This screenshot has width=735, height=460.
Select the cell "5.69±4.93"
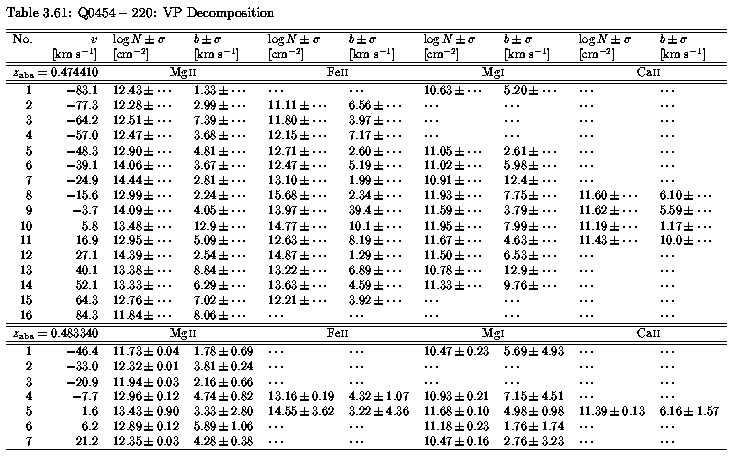[x=534, y=351]
